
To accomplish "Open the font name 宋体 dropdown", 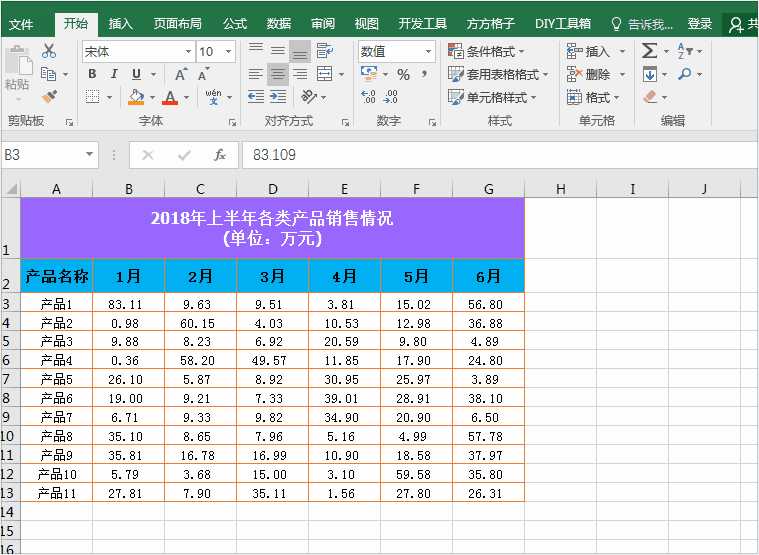I will (x=188, y=51).
